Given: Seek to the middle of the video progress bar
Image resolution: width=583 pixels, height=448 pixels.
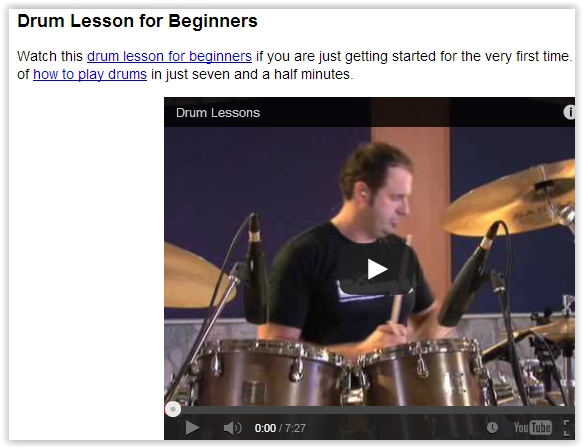Looking at the screenshot, I should pos(370,410).
